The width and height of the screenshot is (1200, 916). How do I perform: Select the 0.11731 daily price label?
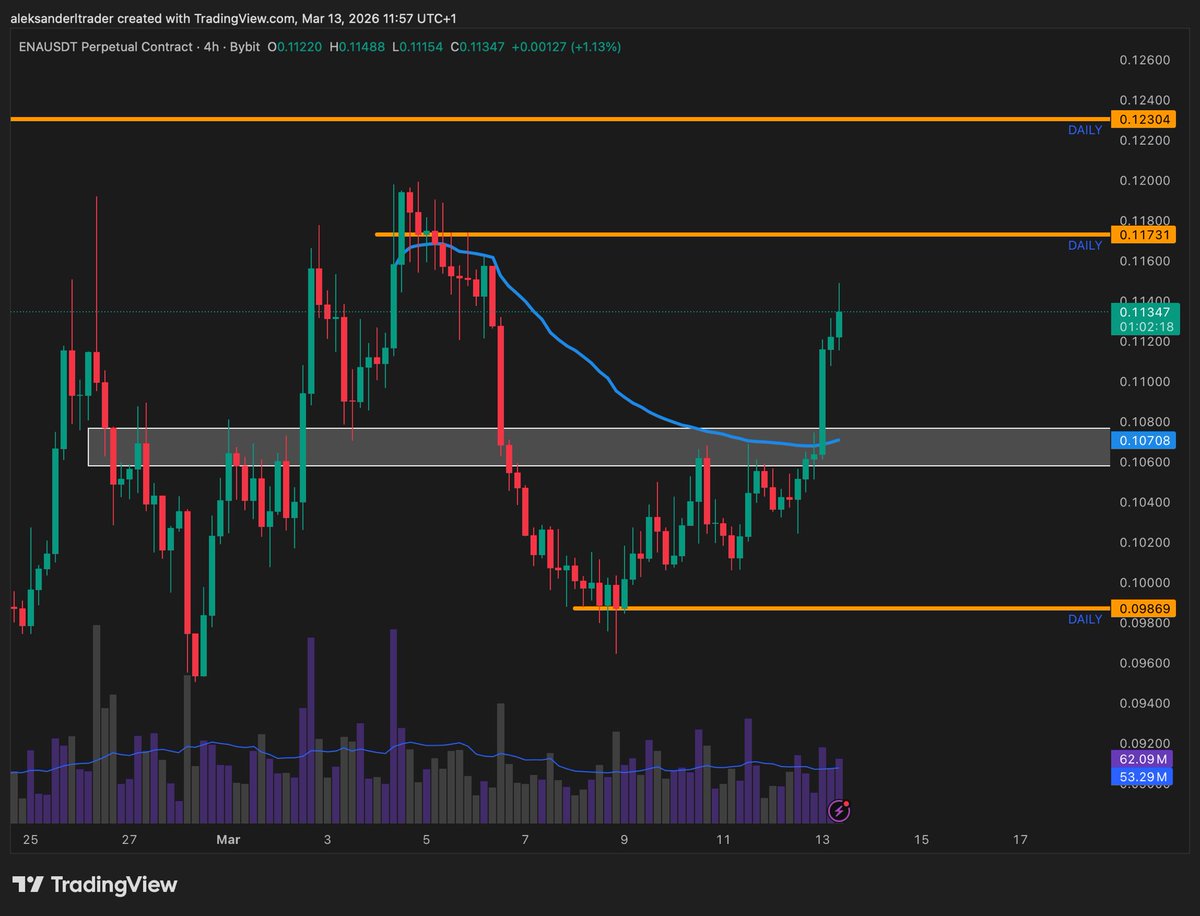1145,234
